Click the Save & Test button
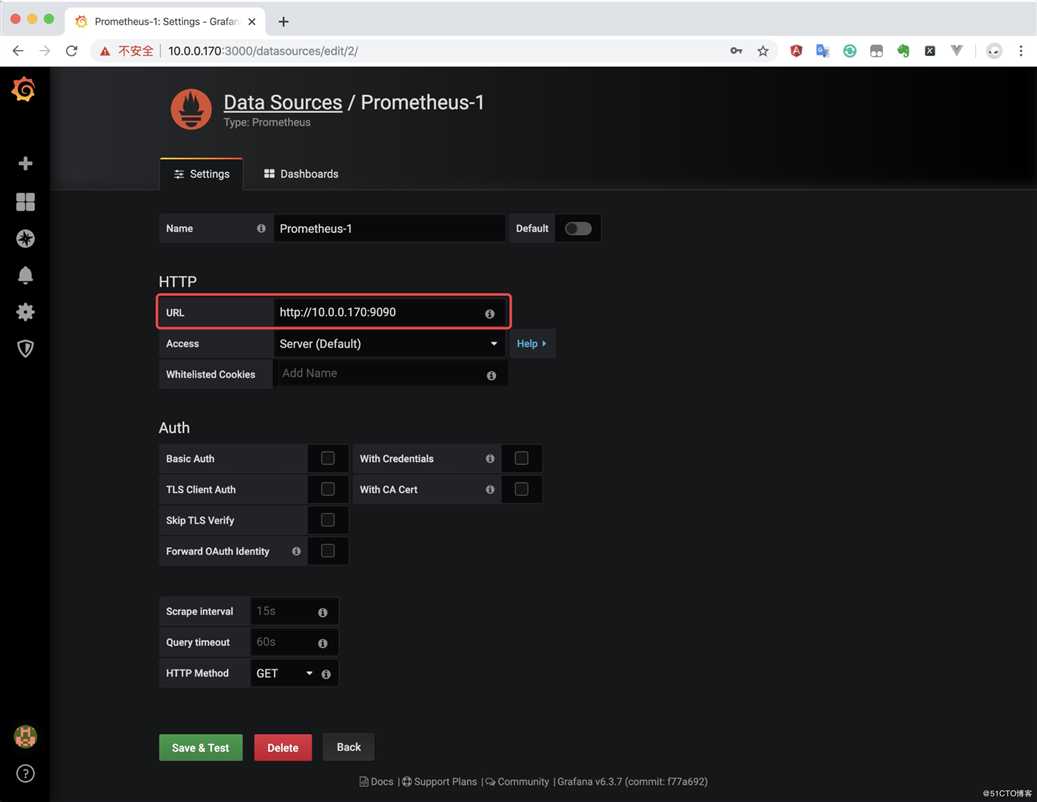This screenshot has width=1037, height=802. [200, 748]
